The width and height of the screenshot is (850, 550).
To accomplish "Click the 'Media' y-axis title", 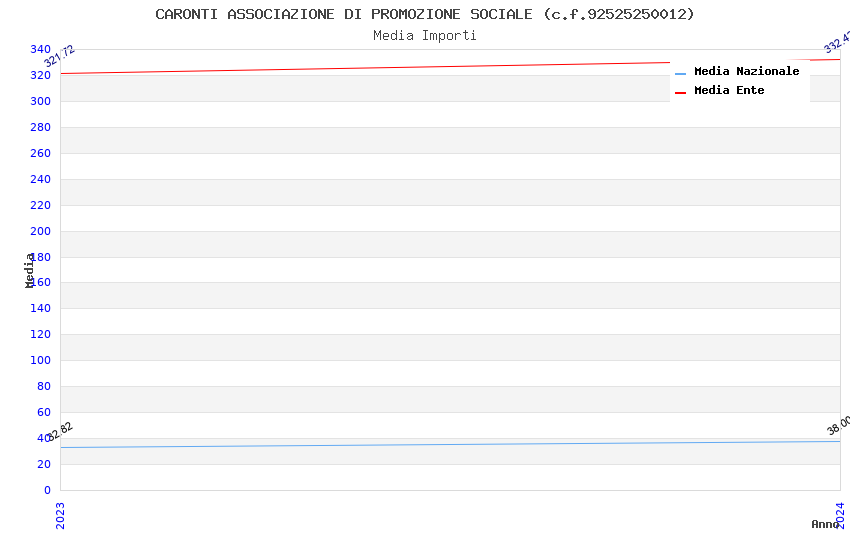I will click(x=29, y=270).
